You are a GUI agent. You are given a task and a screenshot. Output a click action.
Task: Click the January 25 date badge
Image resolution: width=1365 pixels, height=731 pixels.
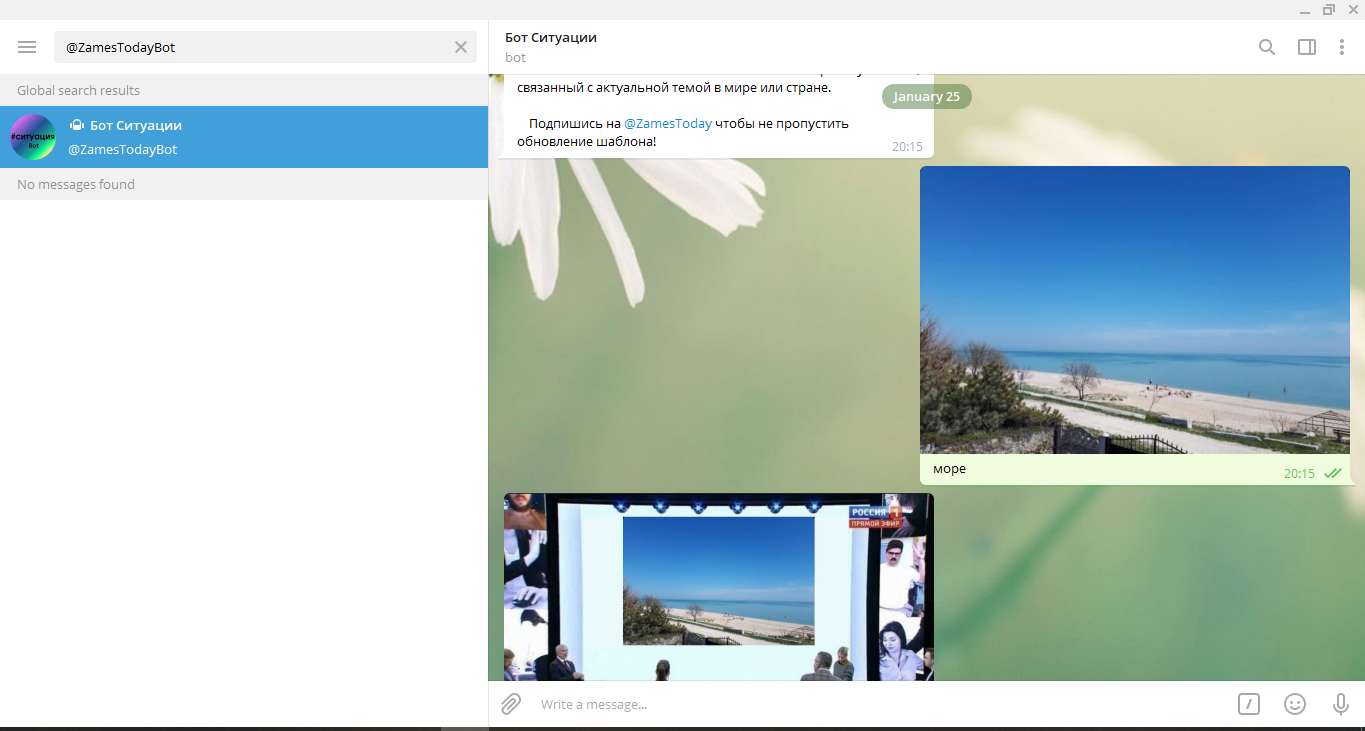tap(926, 97)
